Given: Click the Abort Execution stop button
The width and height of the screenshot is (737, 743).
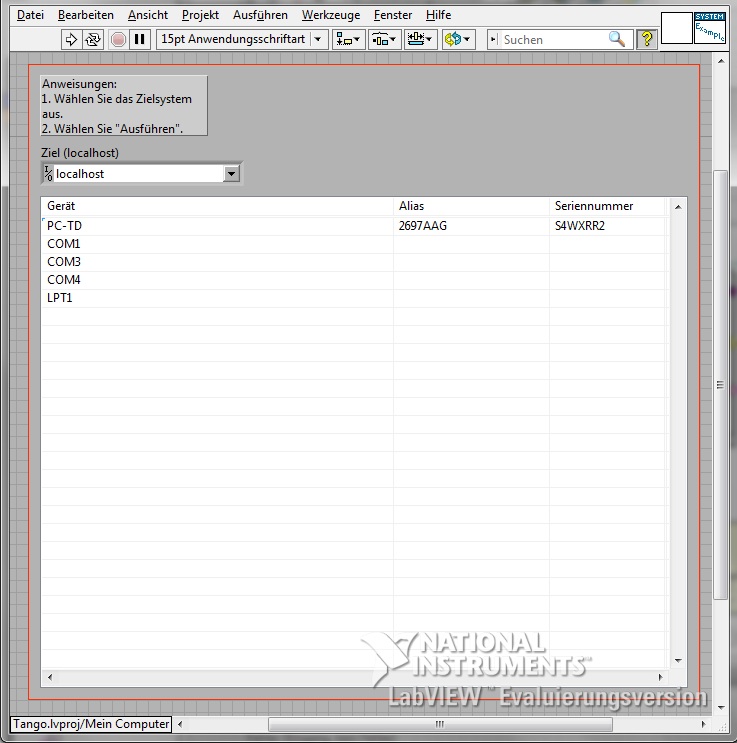Looking at the screenshot, I should pyautogui.click(x=118, y=39).
